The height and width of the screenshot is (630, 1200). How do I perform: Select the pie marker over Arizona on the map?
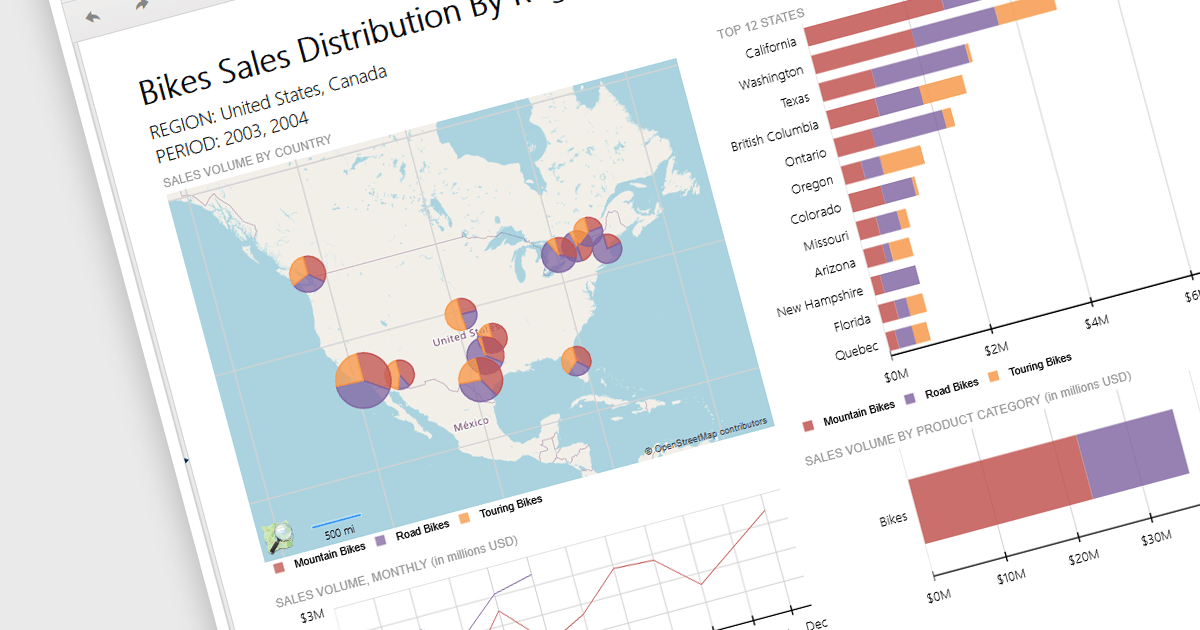pos(399,375)
